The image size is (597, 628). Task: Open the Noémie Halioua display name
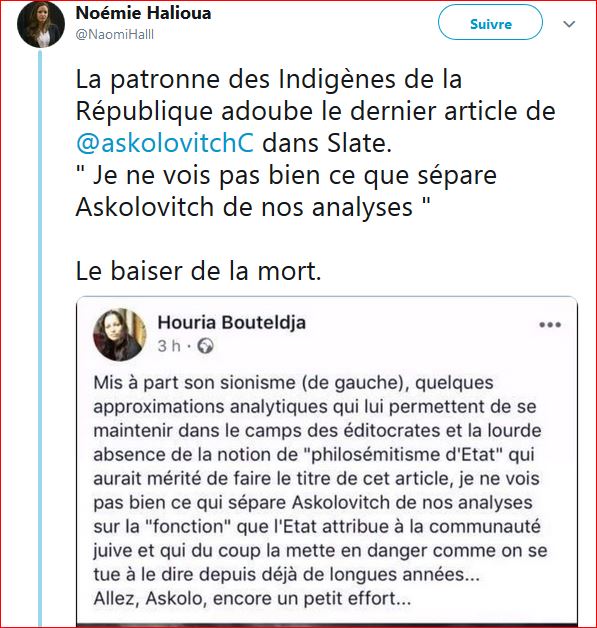143,13
